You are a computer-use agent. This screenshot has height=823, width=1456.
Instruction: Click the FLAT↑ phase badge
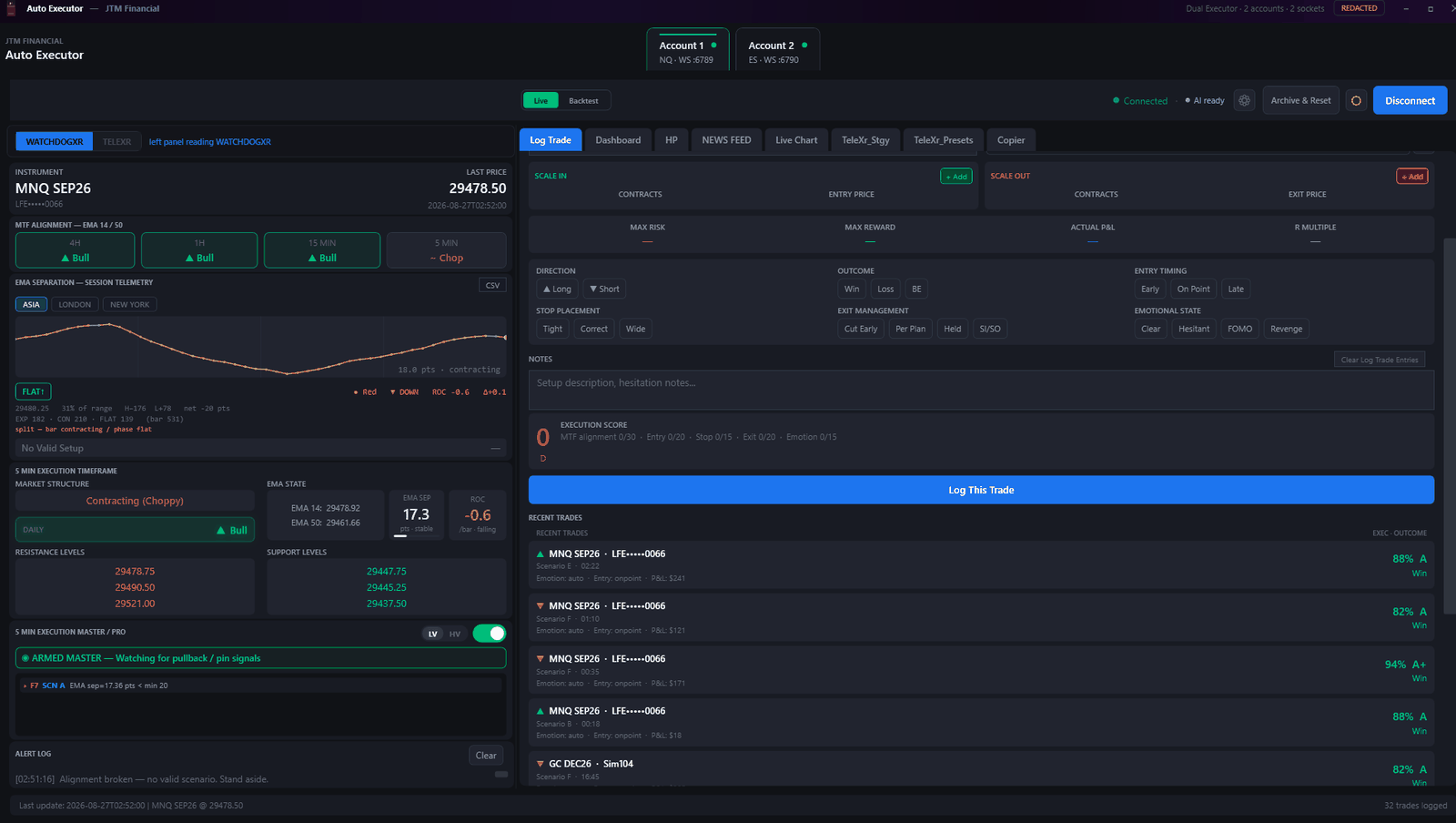(x=33, y=391)
